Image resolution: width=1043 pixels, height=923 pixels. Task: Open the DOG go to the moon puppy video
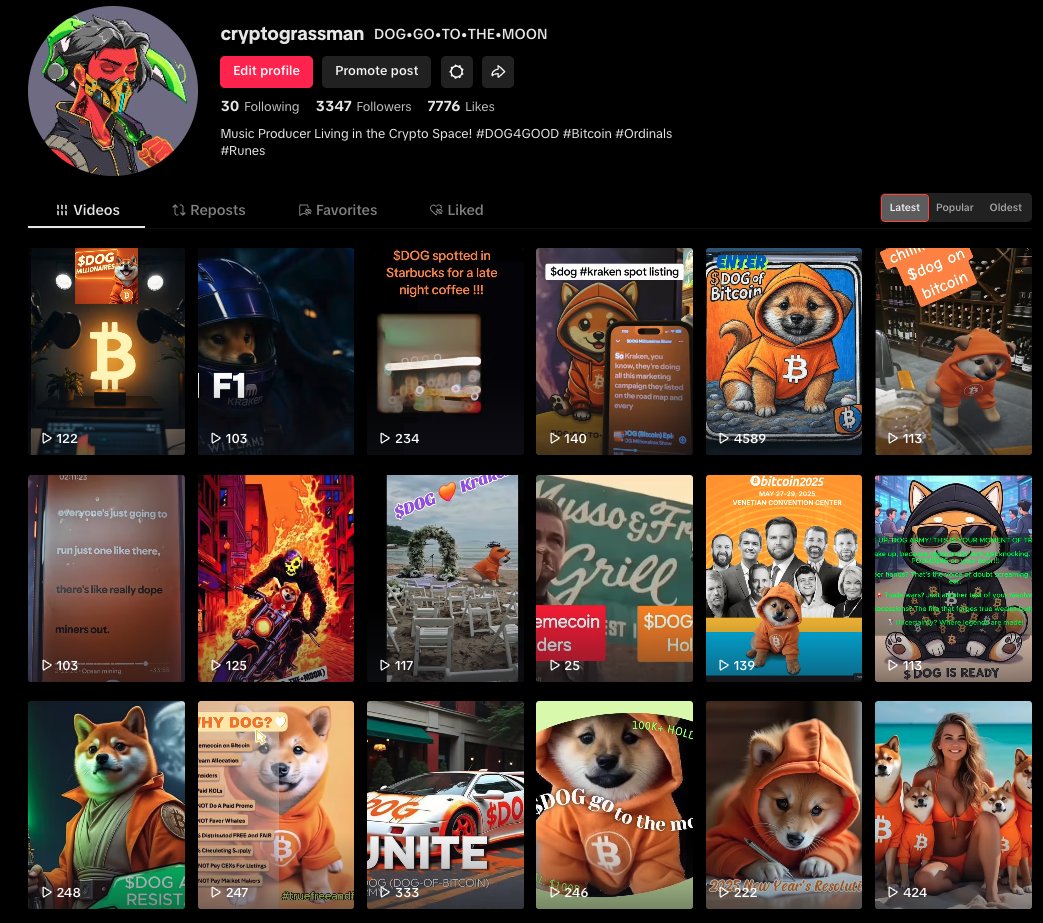[x=615, y=805]
